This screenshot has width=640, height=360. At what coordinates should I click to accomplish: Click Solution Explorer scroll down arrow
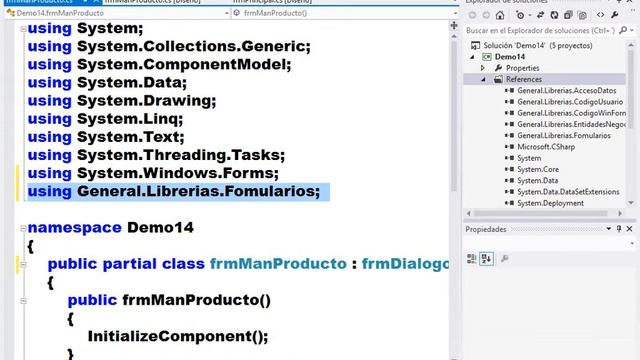(x=631, y=203)
